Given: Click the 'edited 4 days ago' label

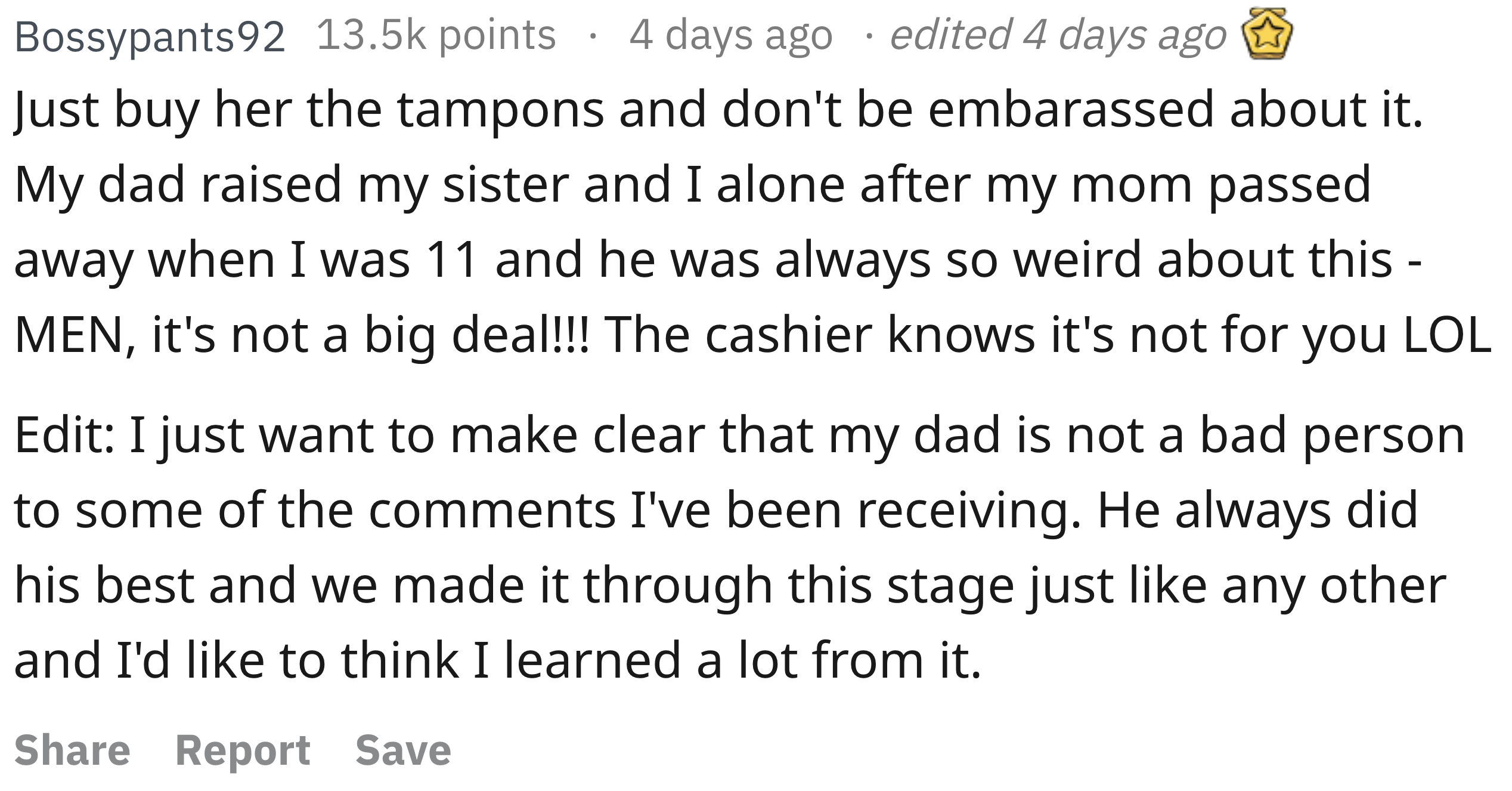Looking at the screenshot, I should (1058, 35).
